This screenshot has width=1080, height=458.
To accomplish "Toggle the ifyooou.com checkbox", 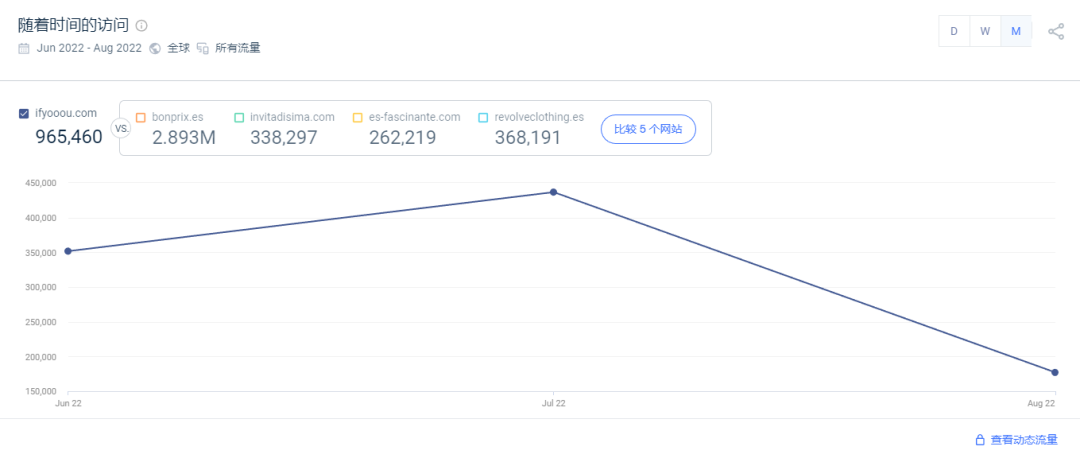I will click(x=24, y=114).
